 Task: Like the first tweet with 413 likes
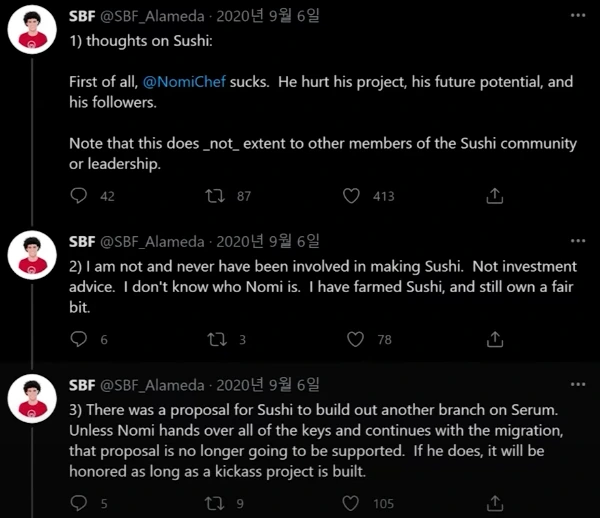(351, 197)
